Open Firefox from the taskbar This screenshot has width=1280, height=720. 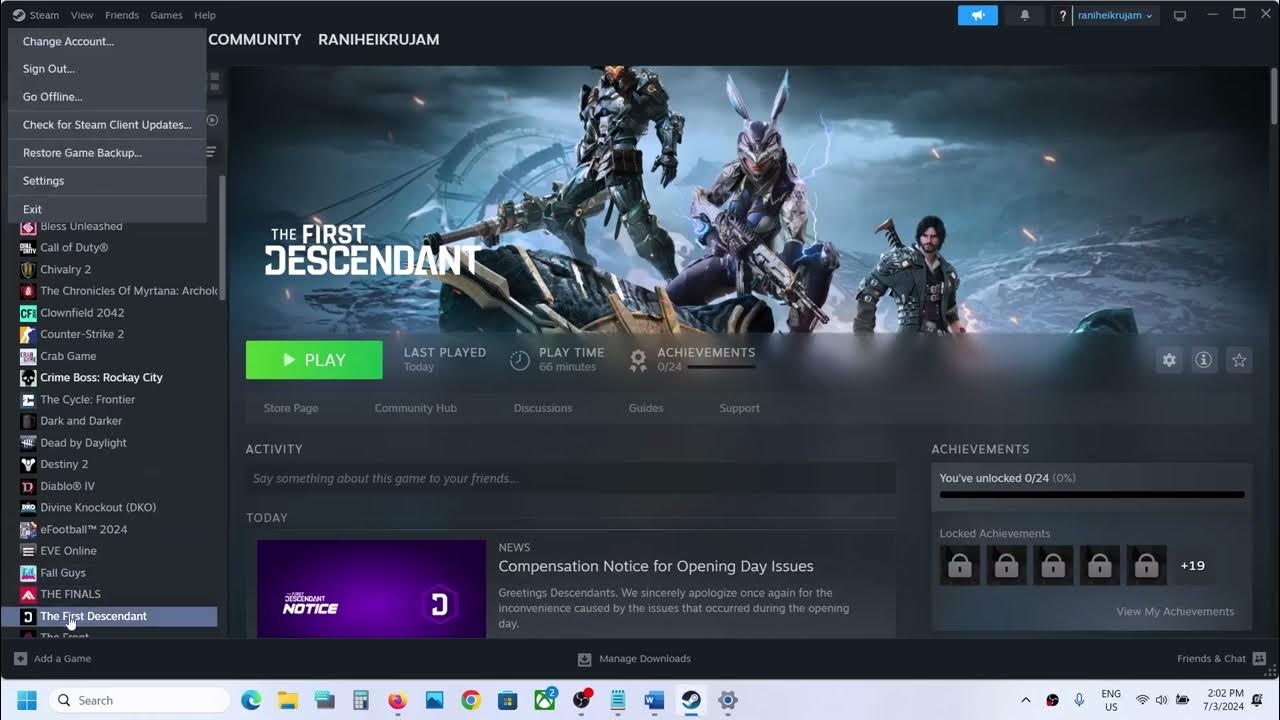[398, 700]
